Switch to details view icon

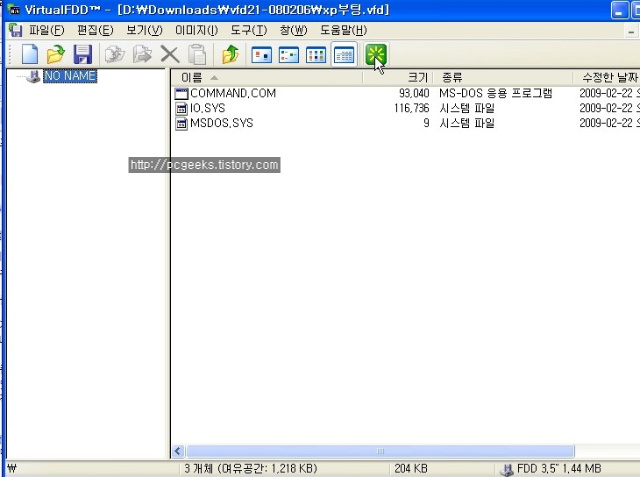point(344,54)
